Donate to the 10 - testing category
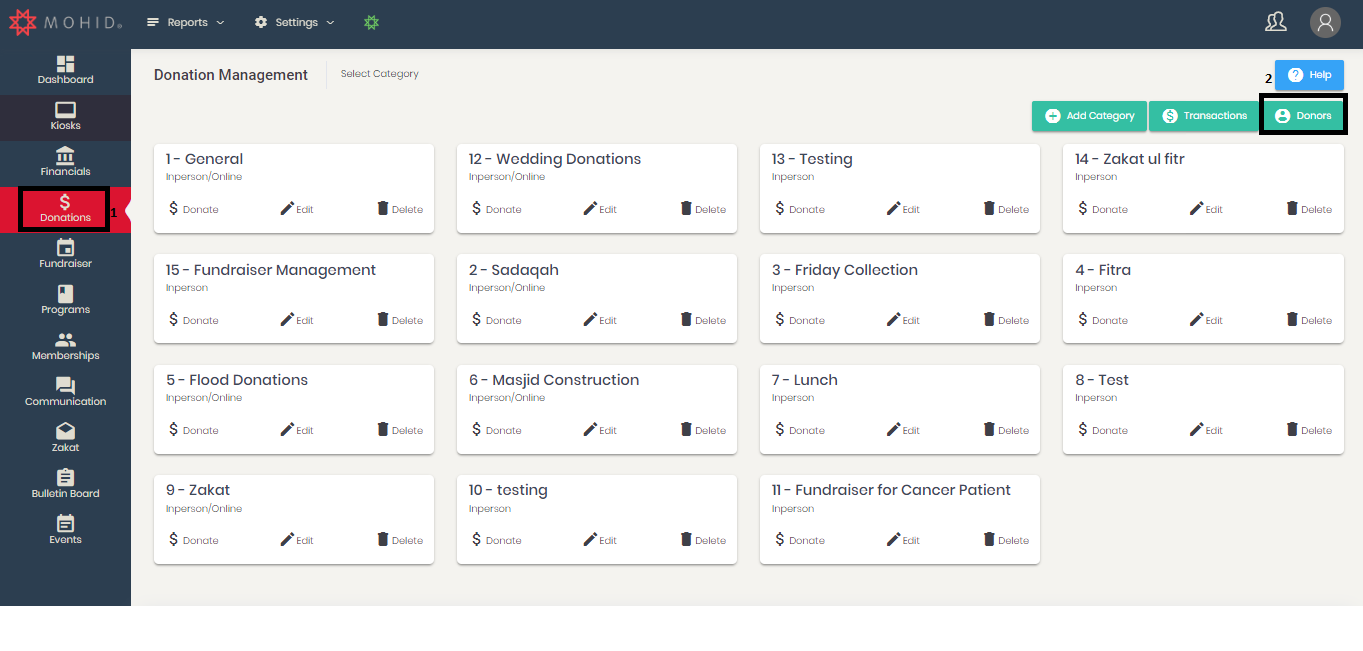Screen dimensions: 1363x651 point(496,540)
